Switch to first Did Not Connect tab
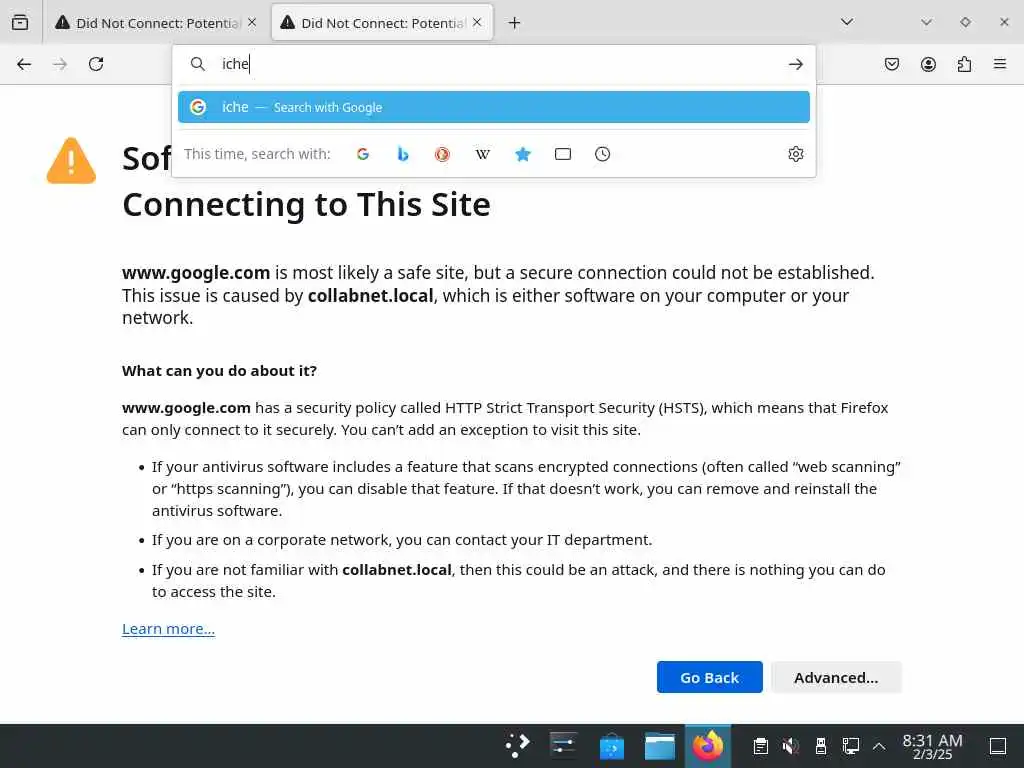This screenshot has width=1024, height=768. (x=155, y=23)
